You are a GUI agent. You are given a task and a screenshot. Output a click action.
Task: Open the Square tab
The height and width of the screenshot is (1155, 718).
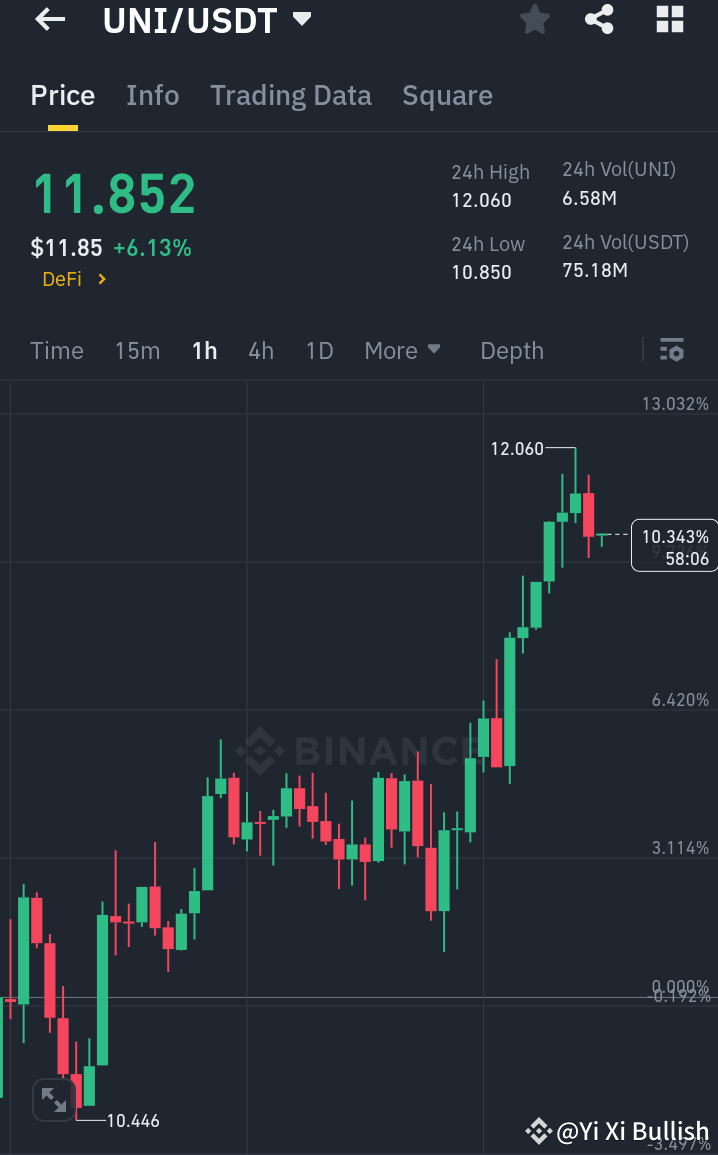click(x=447, y=95)
